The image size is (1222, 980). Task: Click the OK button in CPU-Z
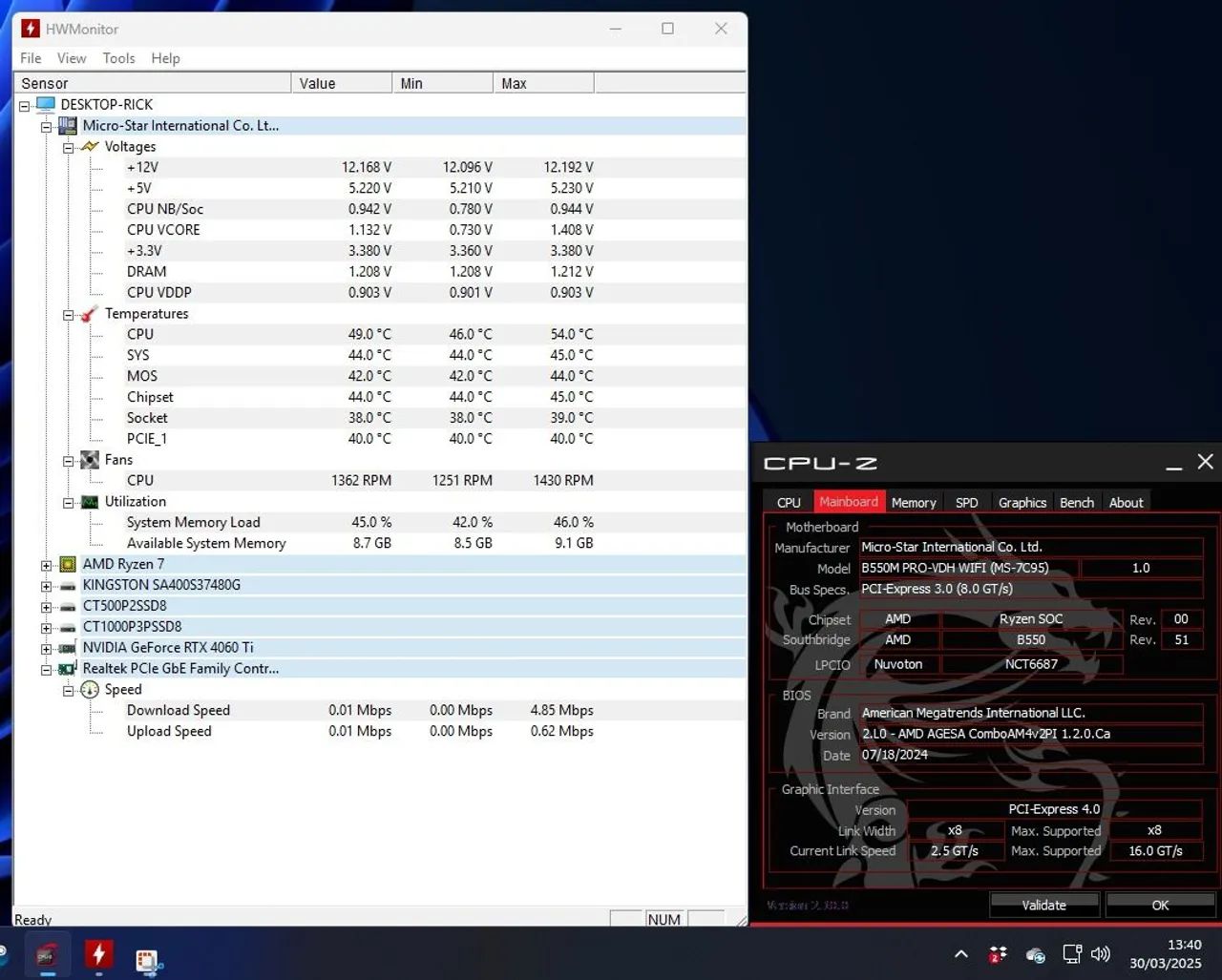tap(1160, 905)
